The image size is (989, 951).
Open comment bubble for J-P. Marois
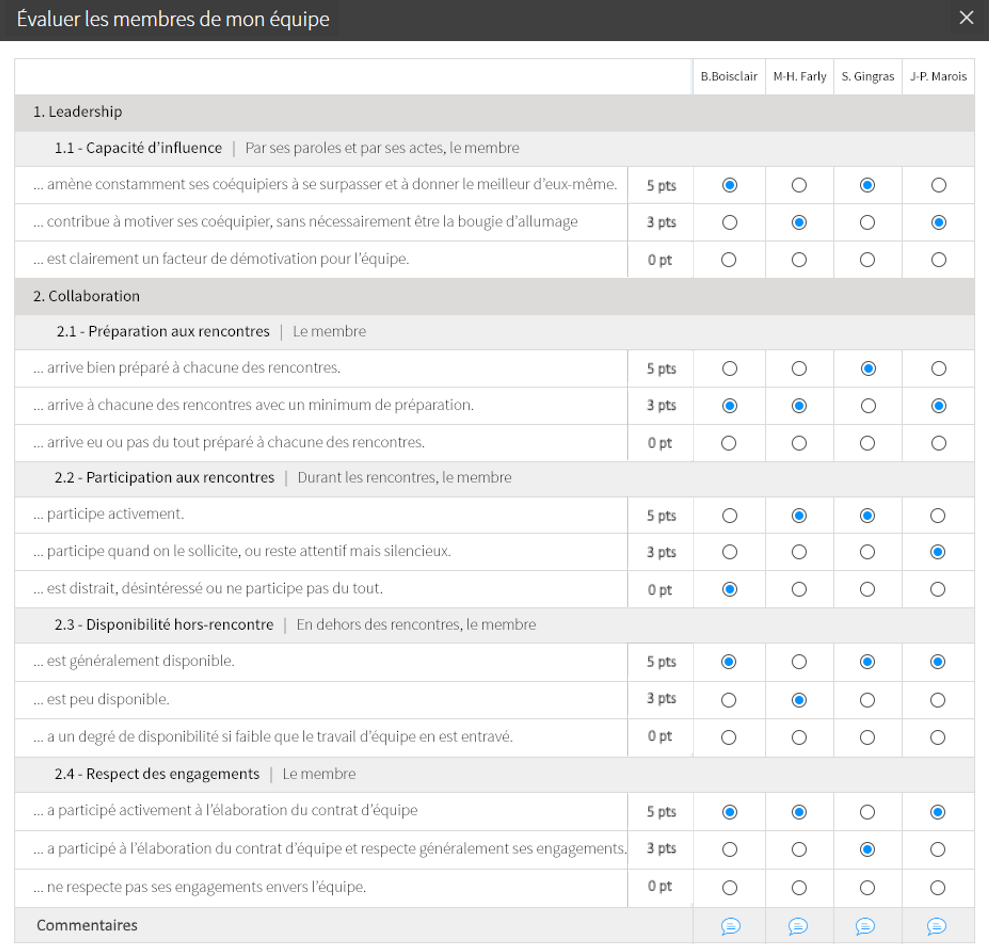937,926
